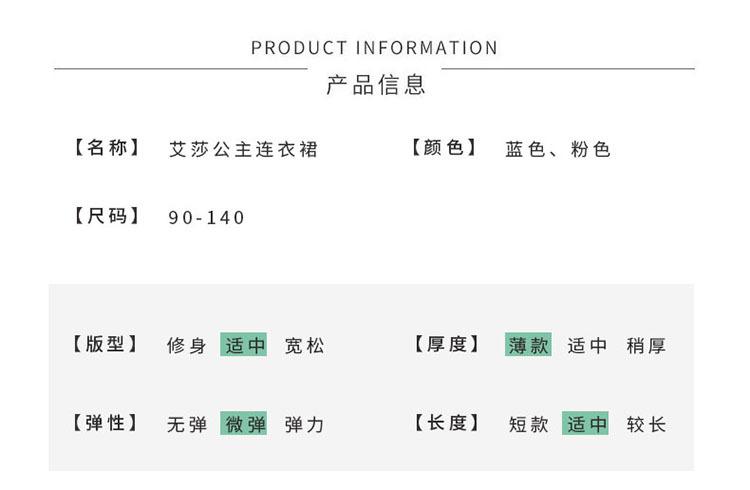This screenshot has width=750, height=490.
Task: Select 宽松 fit option
Action: pos(304,345)
